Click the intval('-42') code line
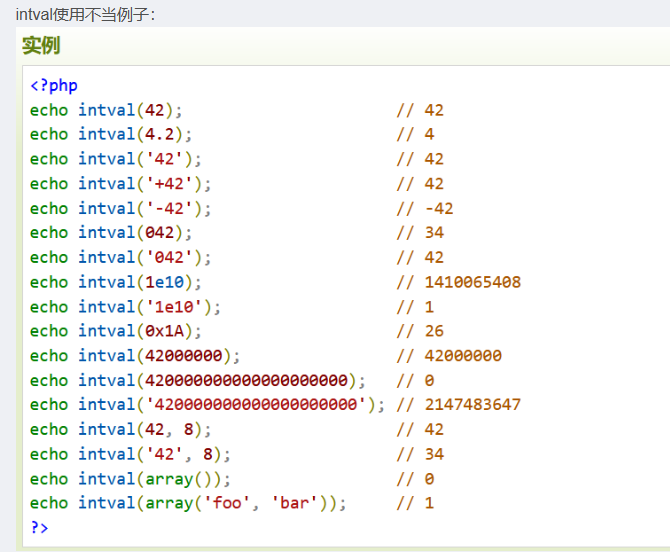Screen dimensions: 670x552 [121, 208]
